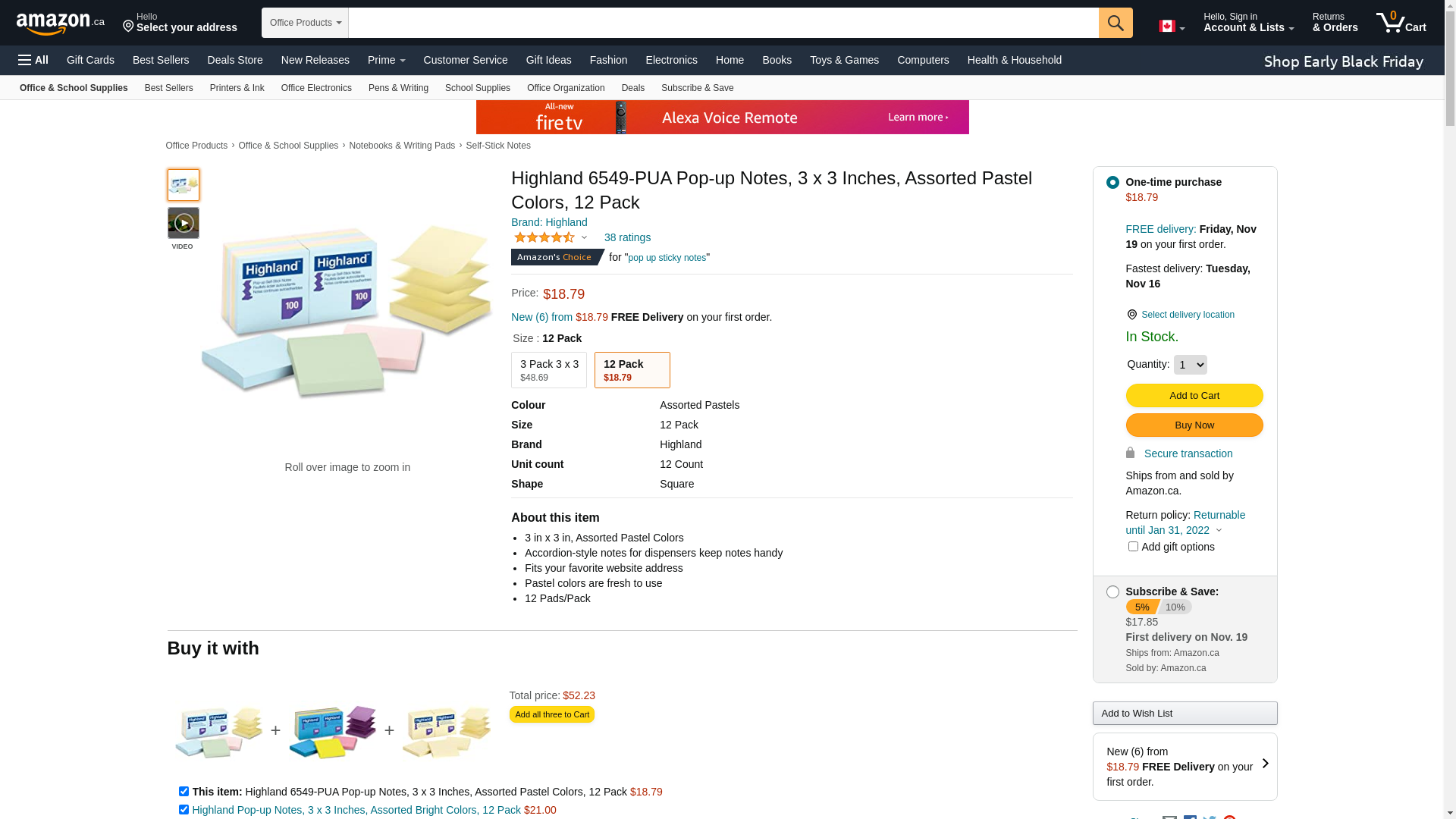Click the delivery location pin icon
Viewport: 1456px width, 819px height.
1131,315
